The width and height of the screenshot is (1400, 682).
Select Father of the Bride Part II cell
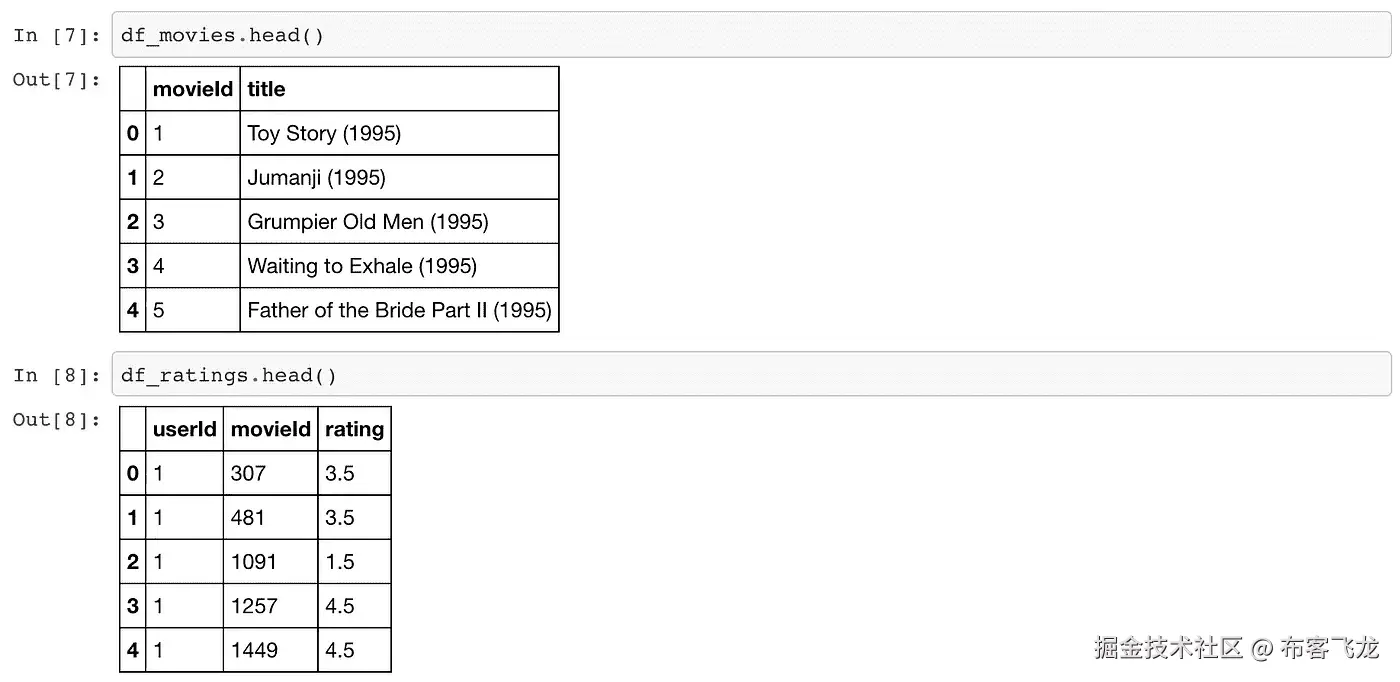(x=399, y=310)
